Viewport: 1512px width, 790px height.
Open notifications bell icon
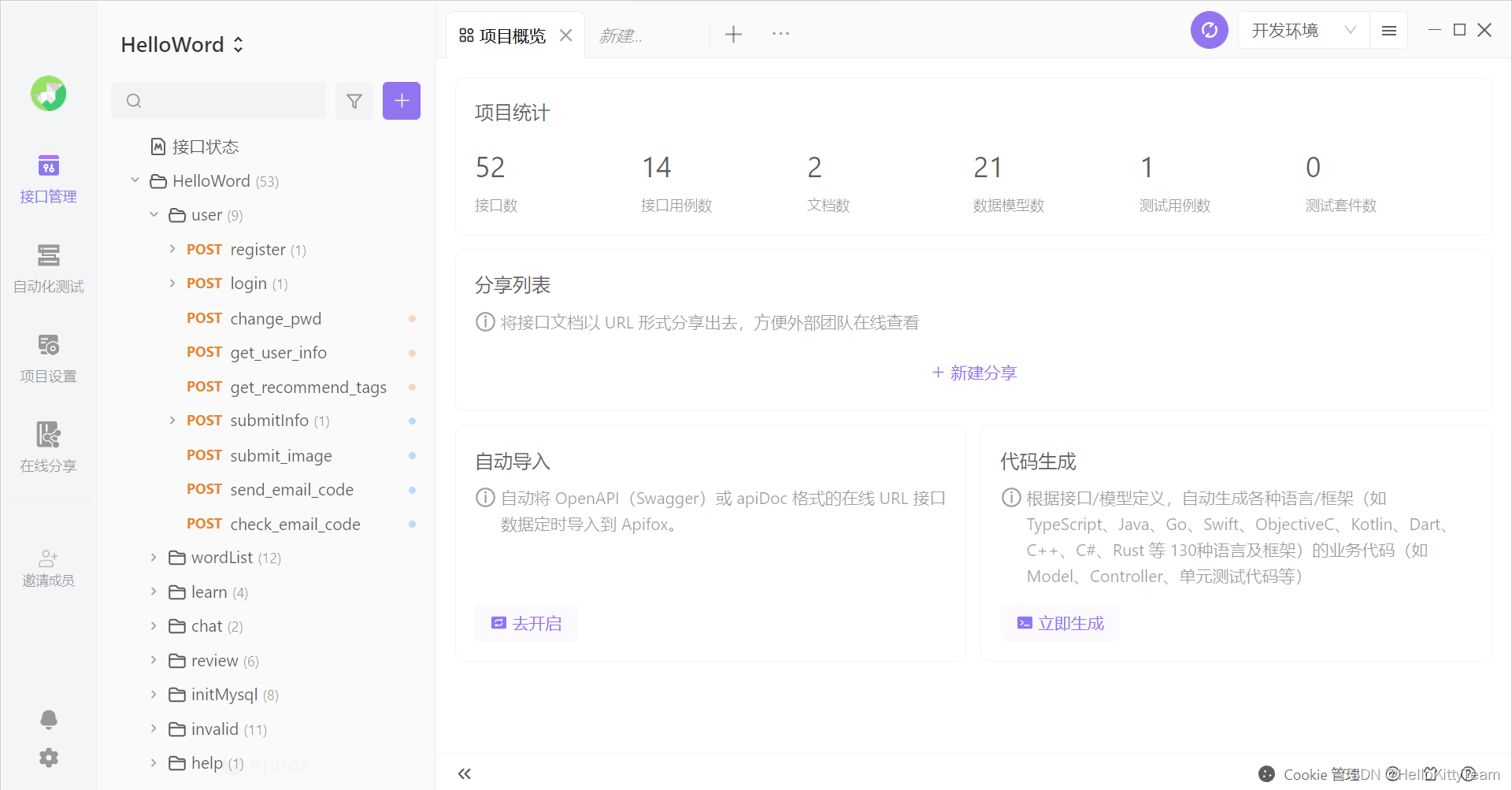click(49, 719)
